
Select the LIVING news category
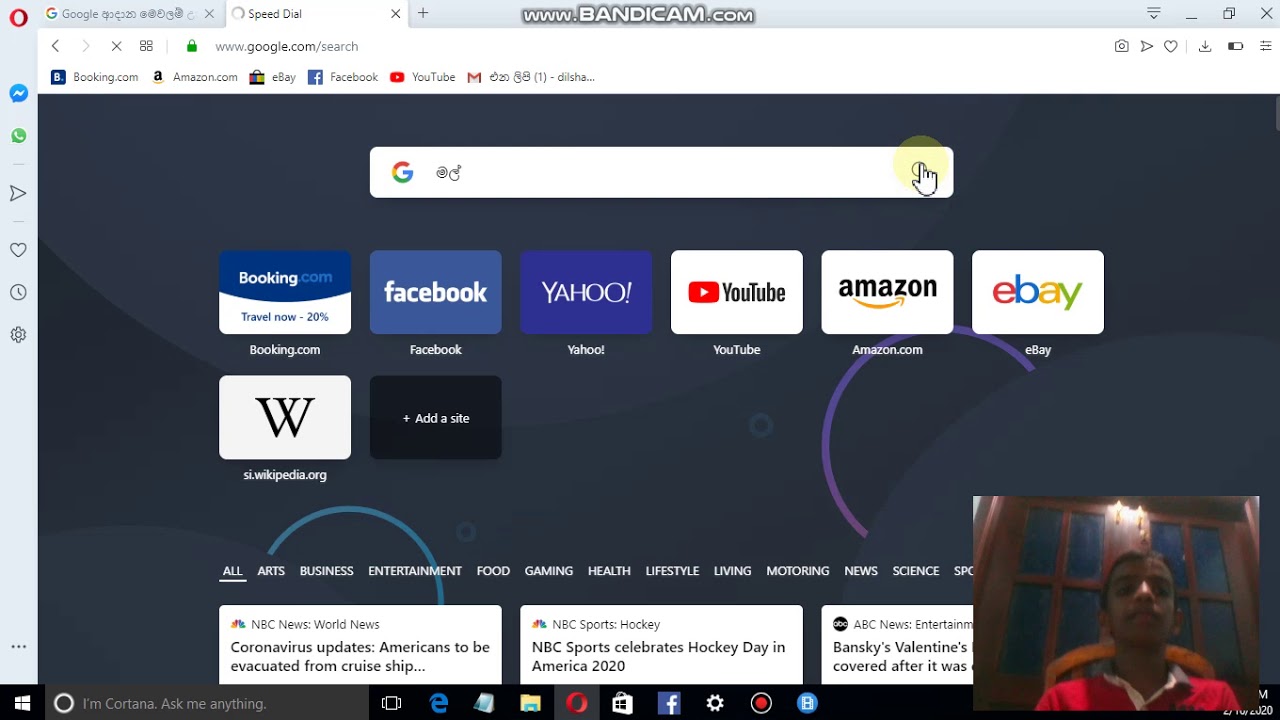click(732, 571)
